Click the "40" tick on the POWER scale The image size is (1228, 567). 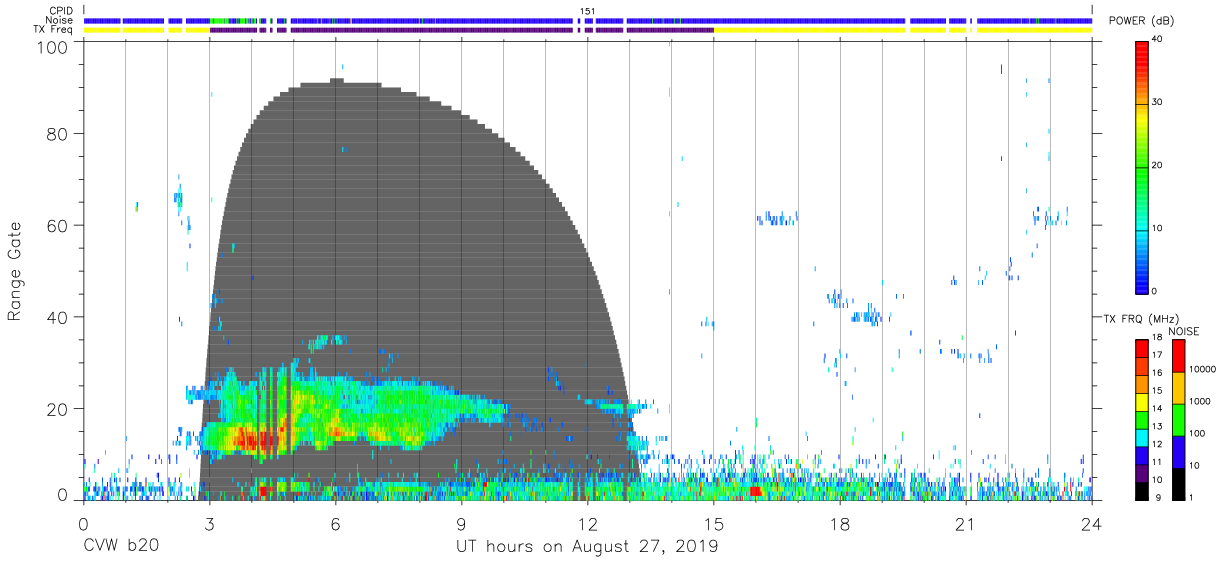pos(1159,39)
